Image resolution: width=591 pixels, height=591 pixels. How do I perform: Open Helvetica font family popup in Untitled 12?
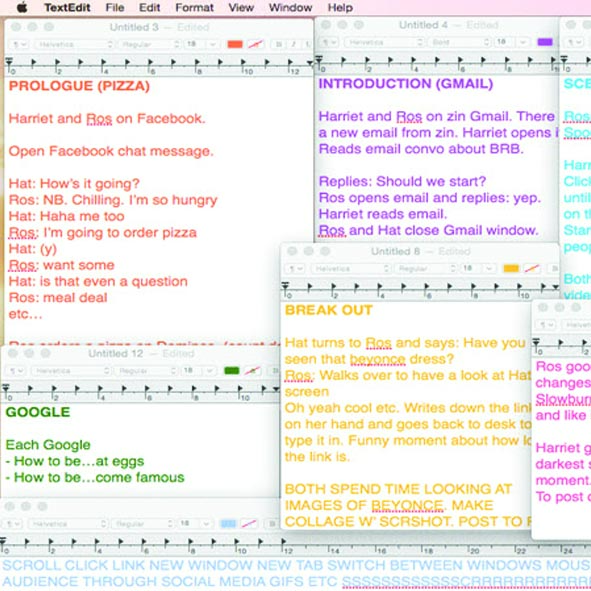(71, 371)
